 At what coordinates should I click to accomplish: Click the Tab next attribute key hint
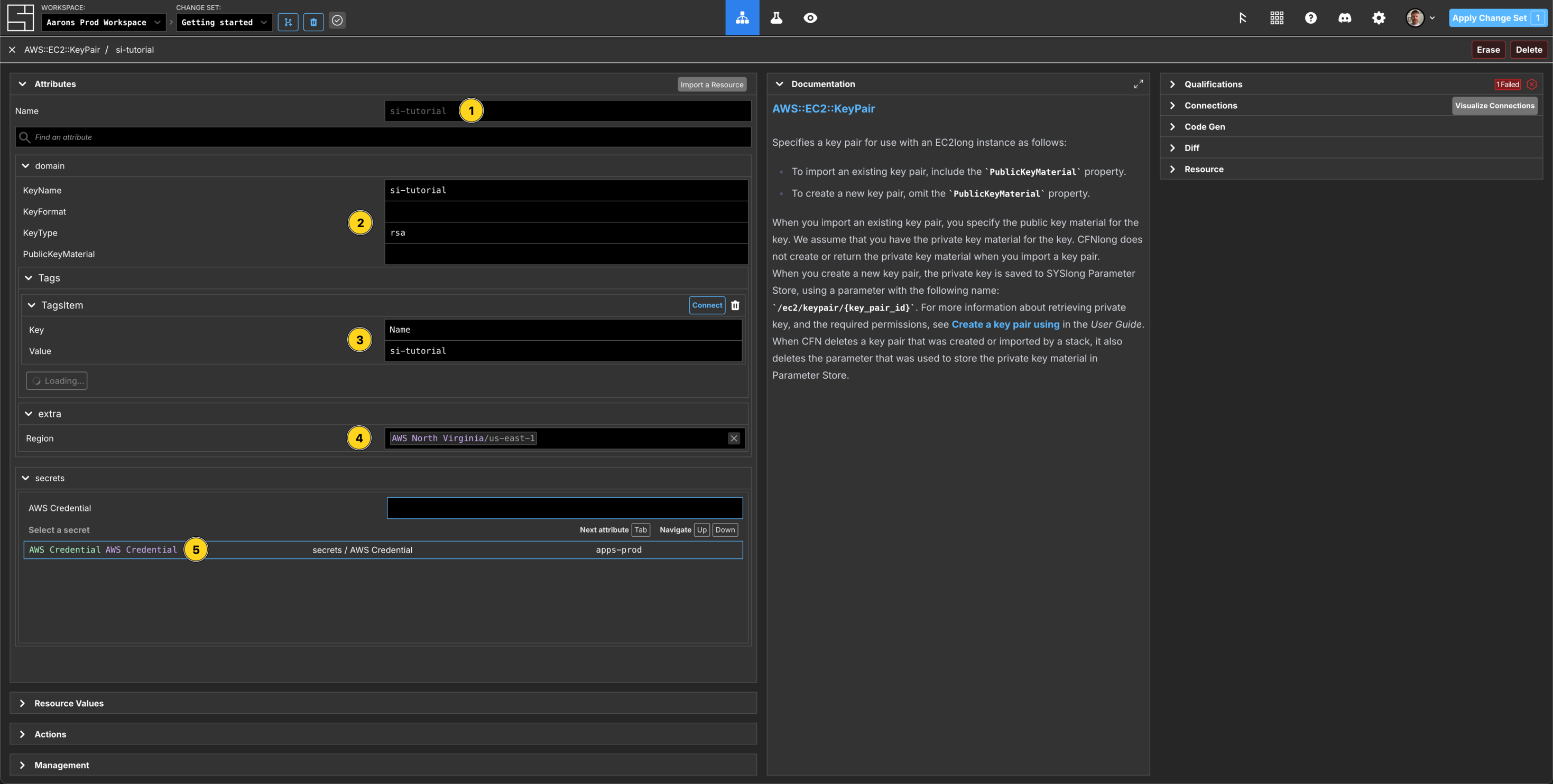(641, 530)
